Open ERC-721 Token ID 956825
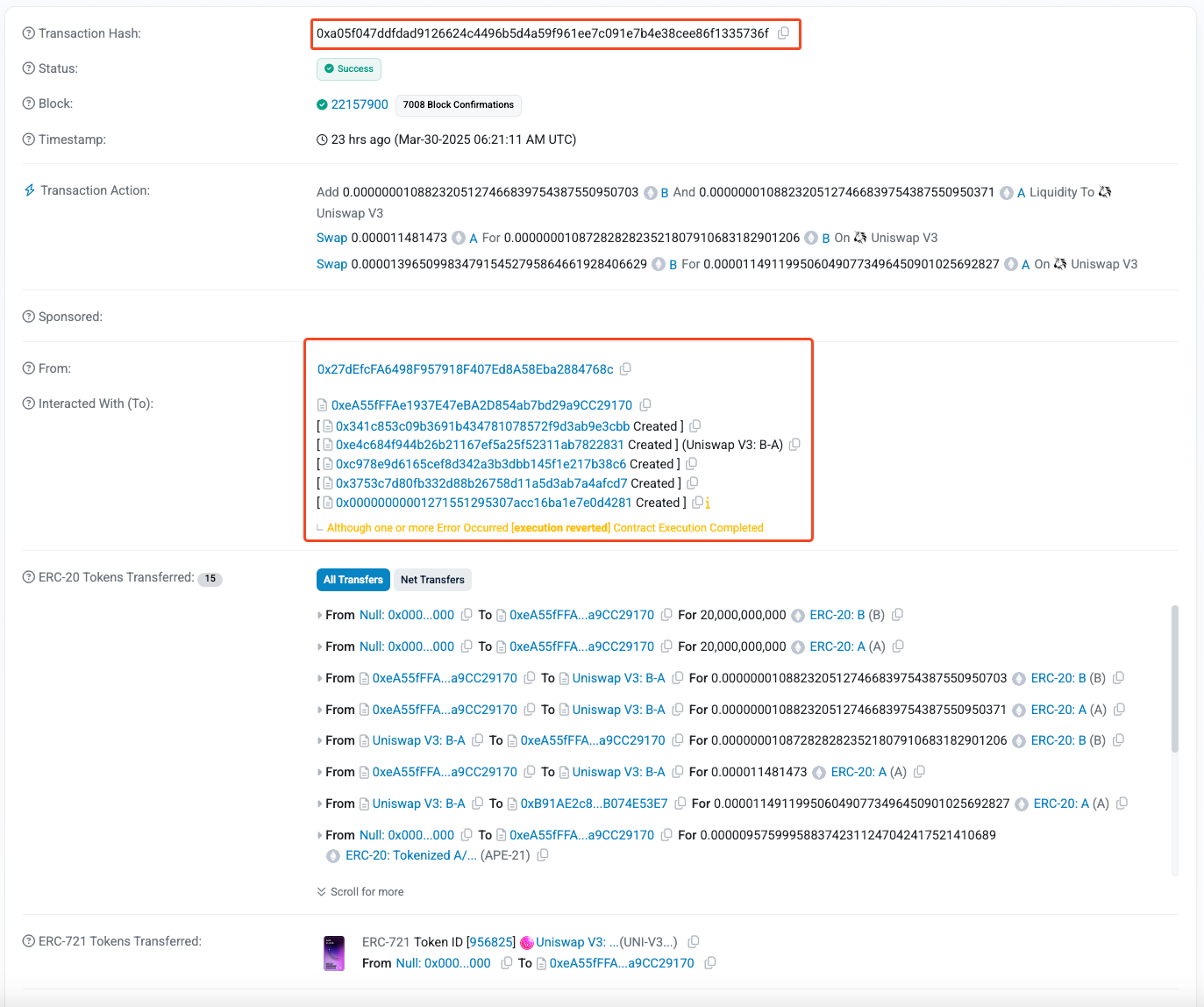1204x1007 pixels. (490, 941)
